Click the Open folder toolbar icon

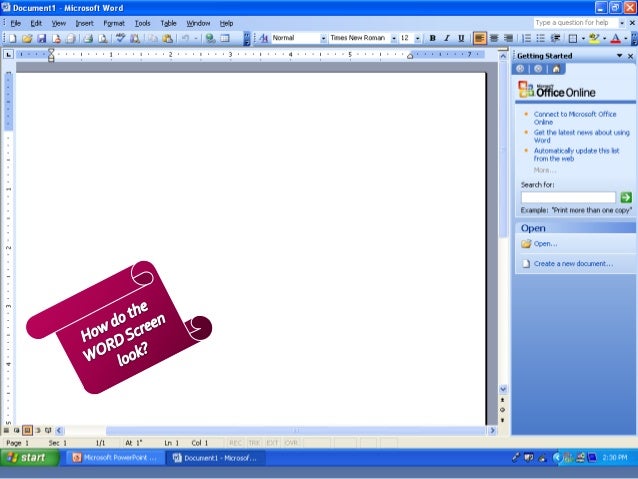(27, 38)
